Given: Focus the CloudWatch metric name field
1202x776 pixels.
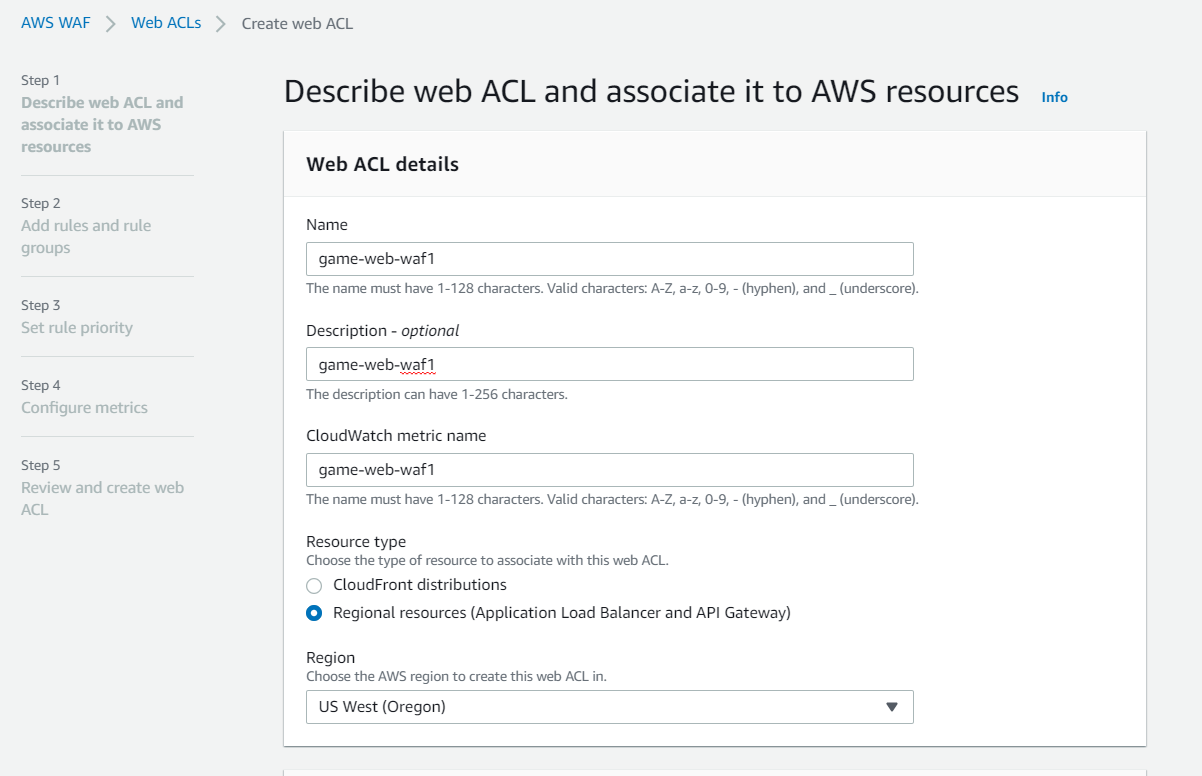Looking at the screenshot, I should tap(609, 470).
